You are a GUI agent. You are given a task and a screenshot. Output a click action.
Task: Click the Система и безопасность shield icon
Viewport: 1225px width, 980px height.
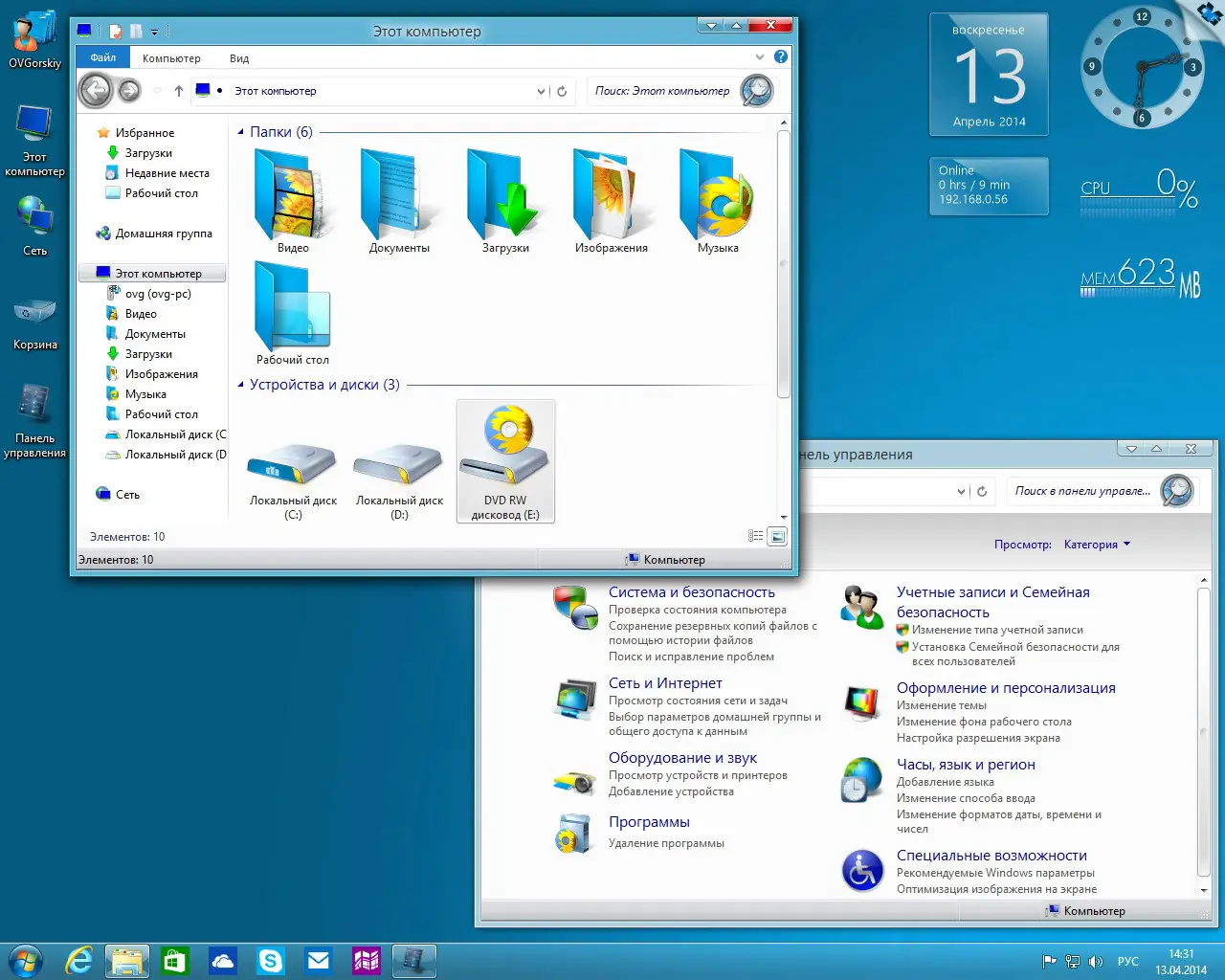[x=576, y=608]
